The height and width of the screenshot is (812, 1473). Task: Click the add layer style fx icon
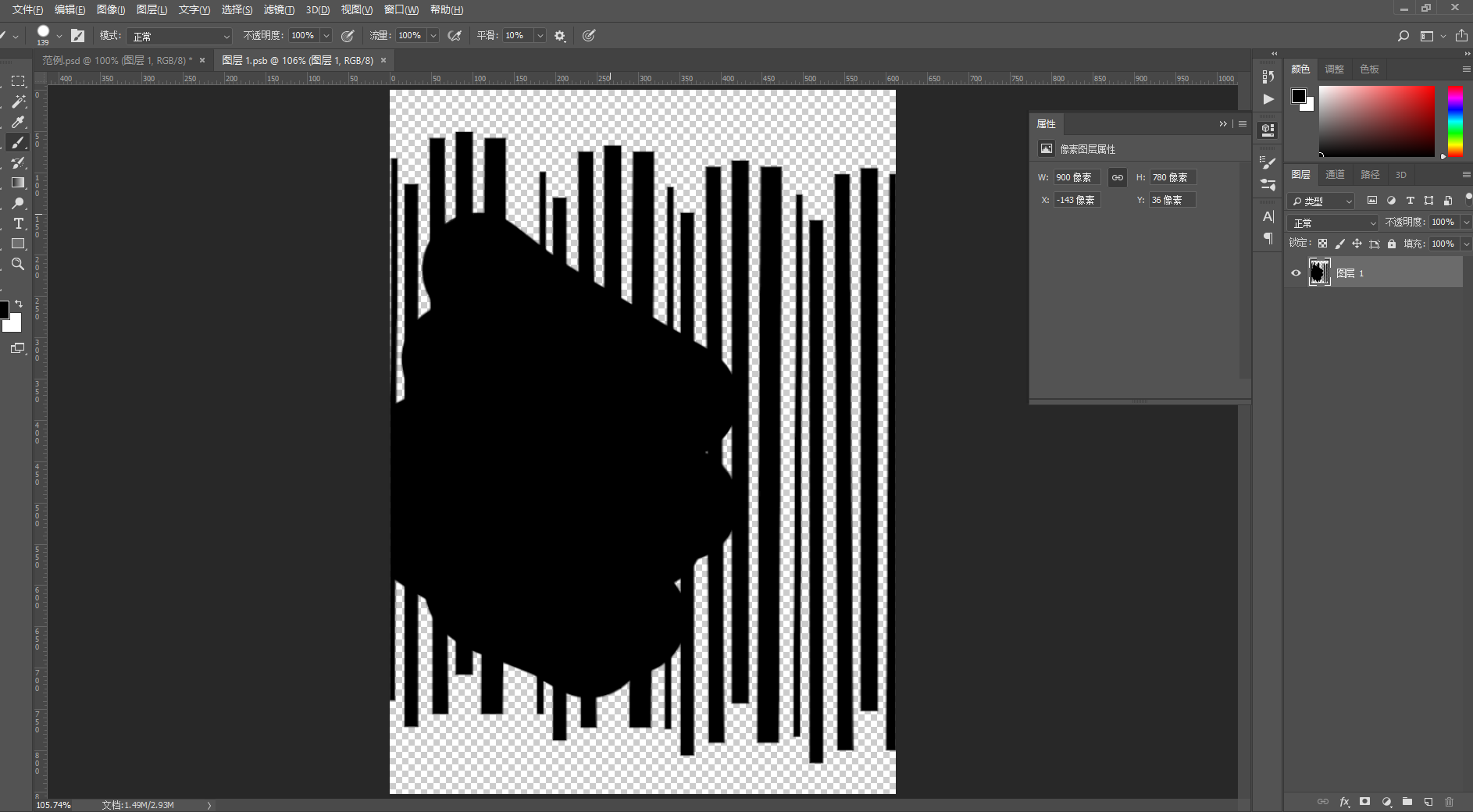[x=1344, y=802]
